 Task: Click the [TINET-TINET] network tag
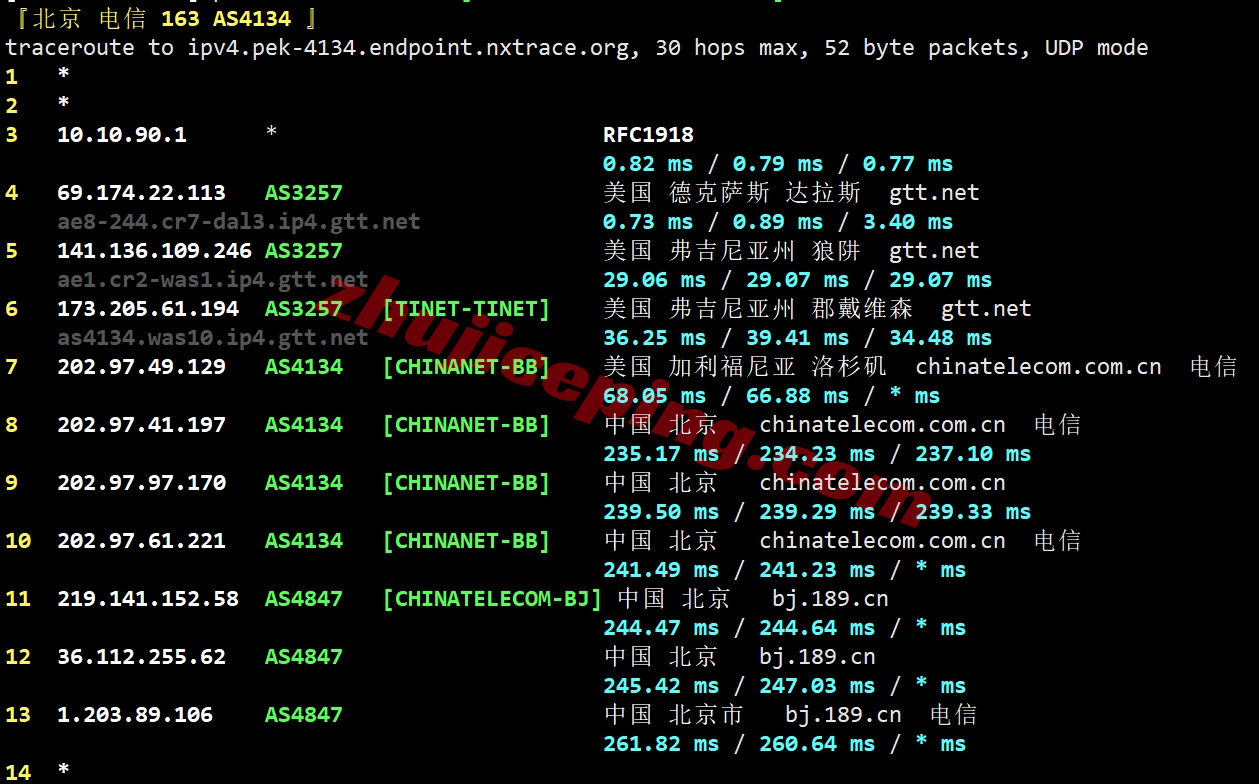pyautogui.click(x=466, y=309)
